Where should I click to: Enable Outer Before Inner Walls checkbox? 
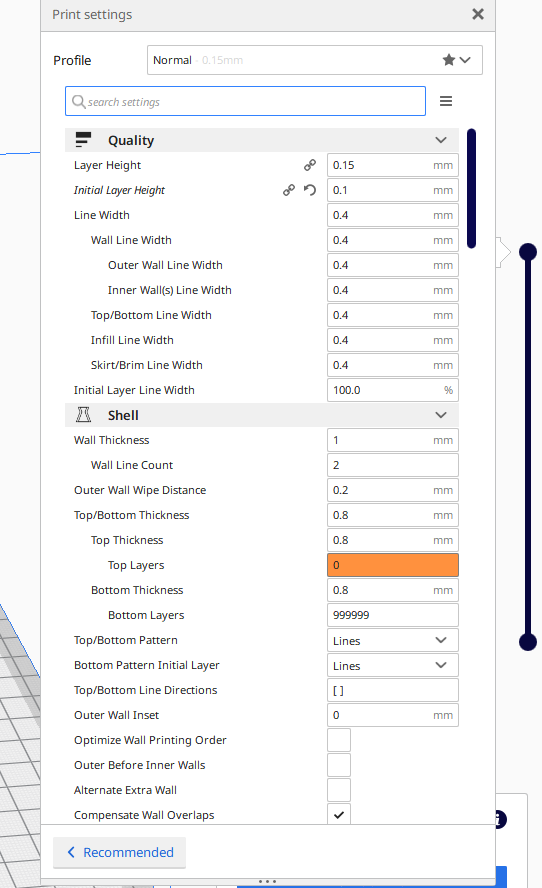(339, 765)
